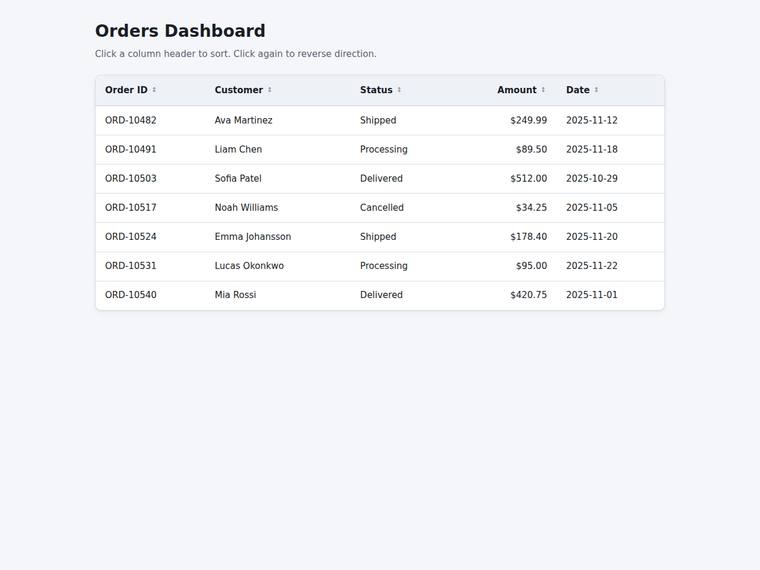This screenshot has width=760, height=570.
Task: Click customer name Sofia Patel
Action: click(238, 178)
